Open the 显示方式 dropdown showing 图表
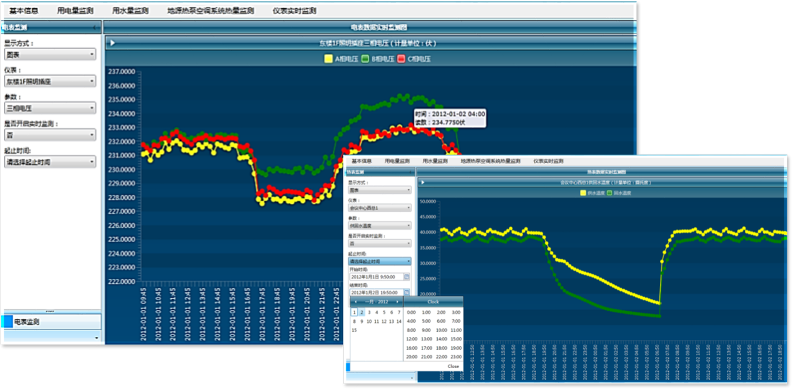 click(50, 54)
